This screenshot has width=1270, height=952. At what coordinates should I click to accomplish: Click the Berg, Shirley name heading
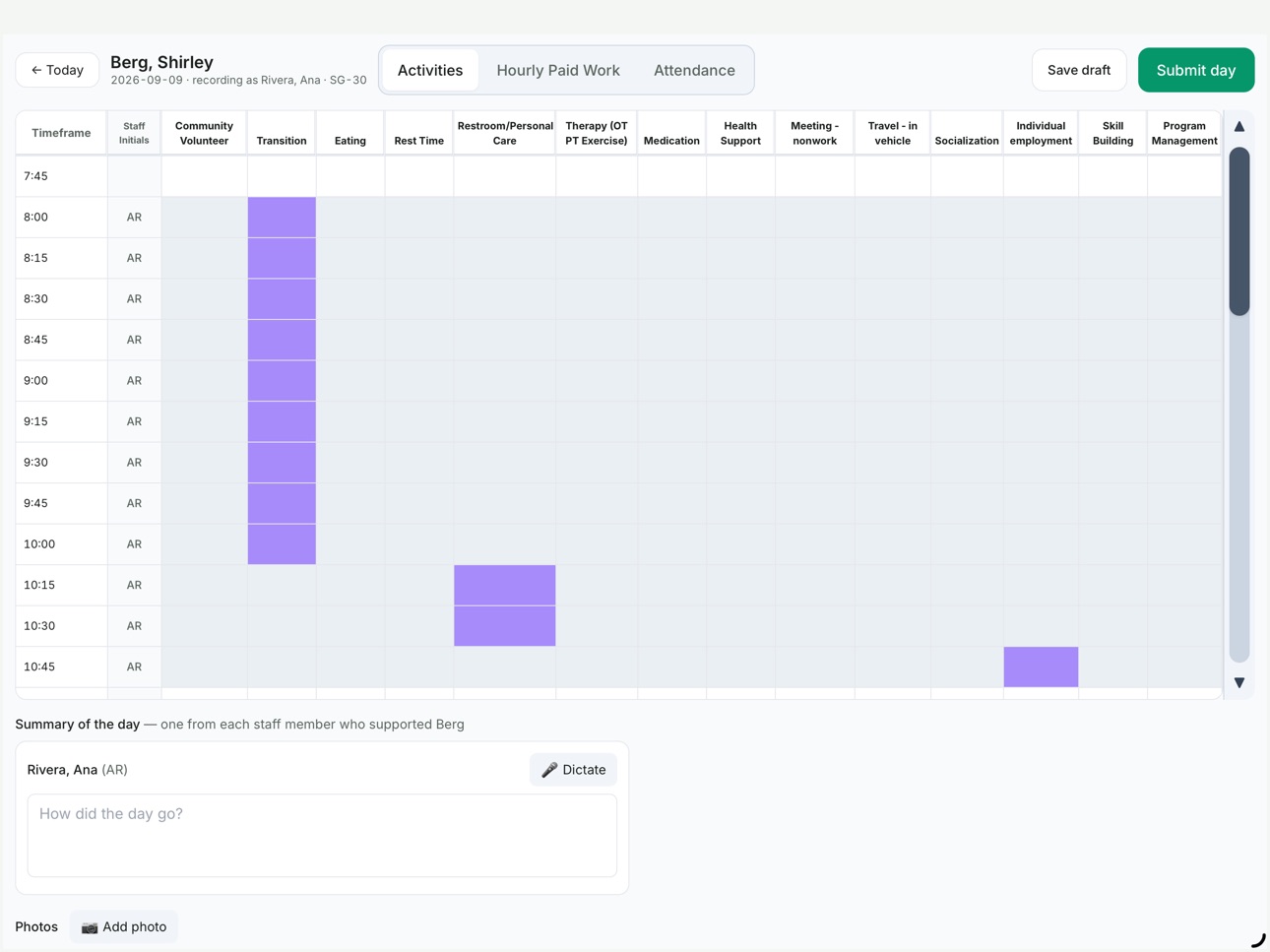[x=161, y=62]
